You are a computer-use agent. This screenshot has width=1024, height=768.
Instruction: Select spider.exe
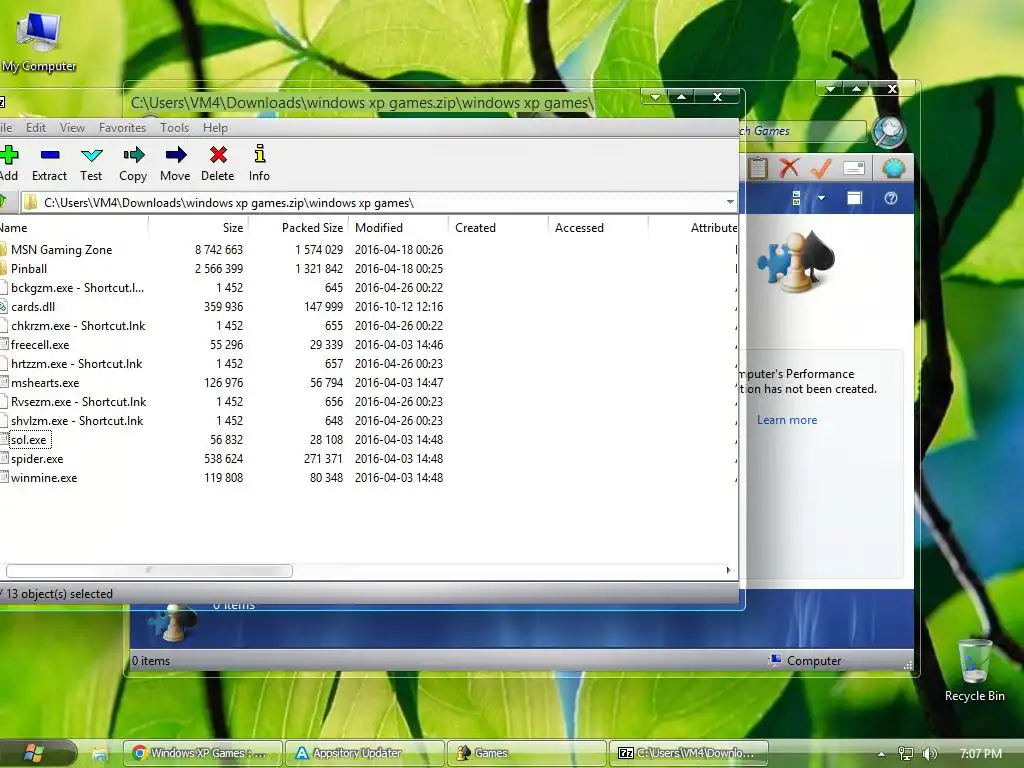coord(37,458)
